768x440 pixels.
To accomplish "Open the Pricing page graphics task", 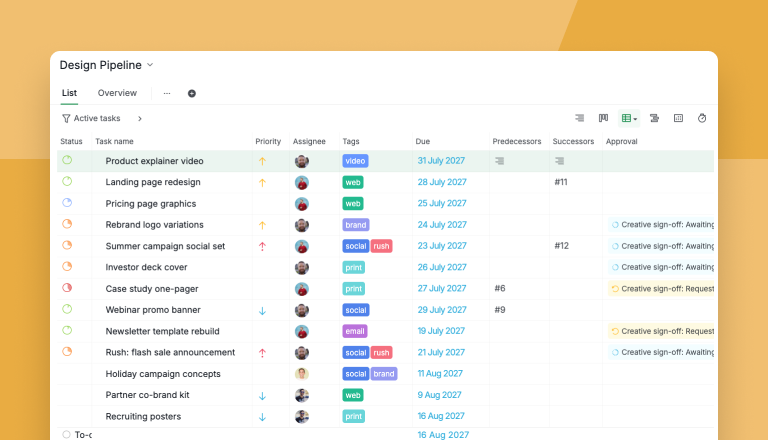I will [x=151, y=203].
